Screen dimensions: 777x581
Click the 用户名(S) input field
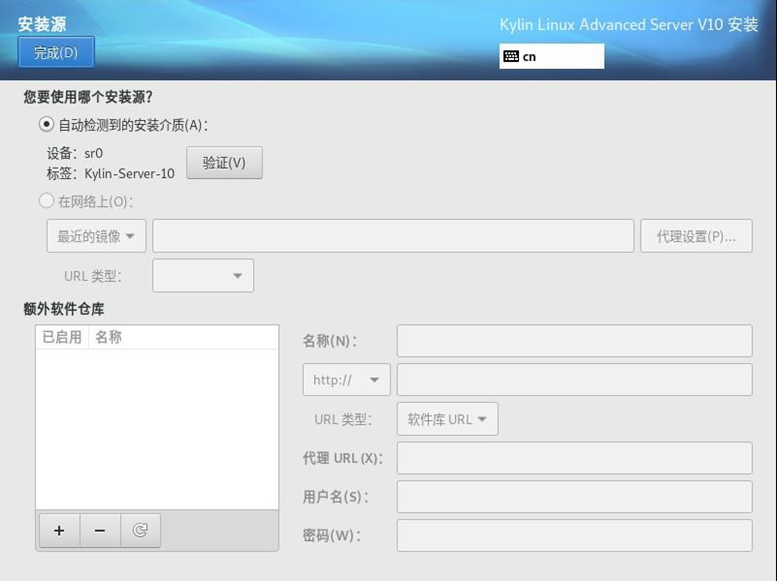(574, 497)
